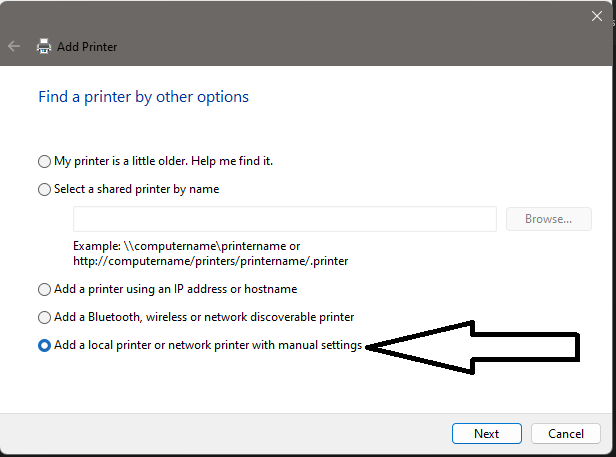Screen dimensions: 616x457
Task: Select 'My printer is a little older' radio button
Action: (44, 161)
